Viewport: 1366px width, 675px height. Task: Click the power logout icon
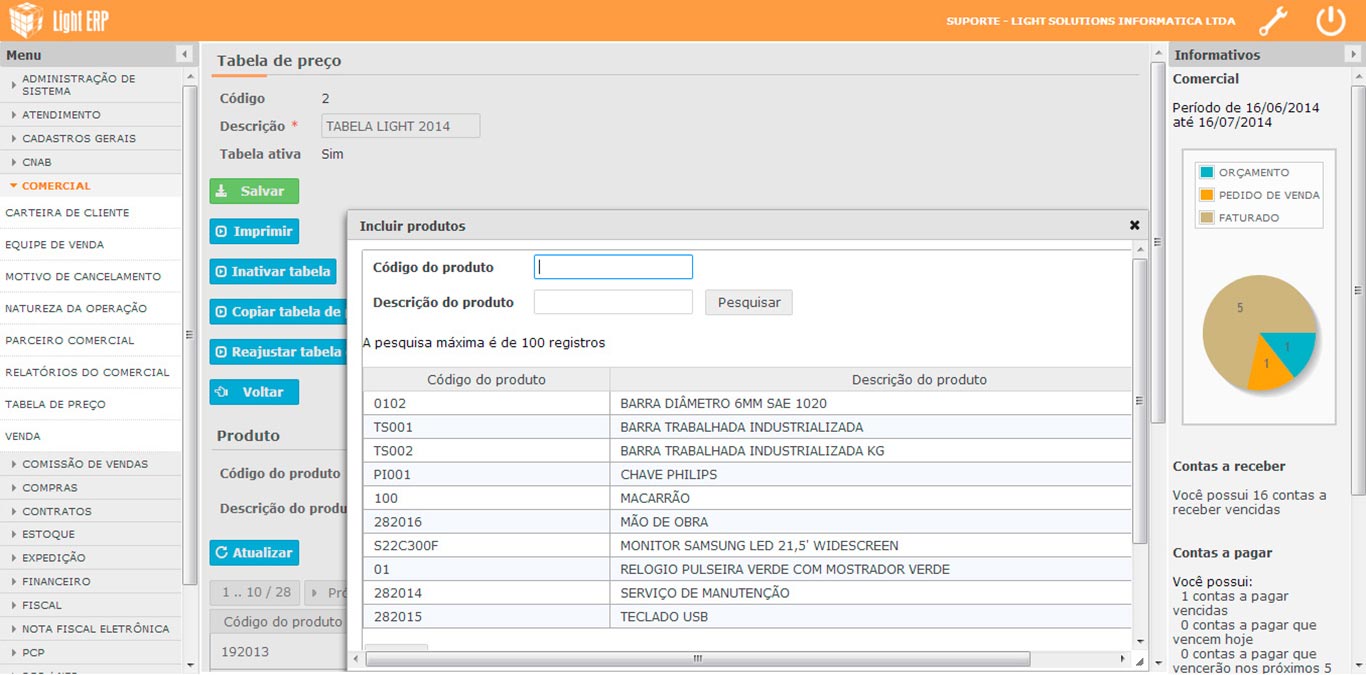(x=1330, y=21)
